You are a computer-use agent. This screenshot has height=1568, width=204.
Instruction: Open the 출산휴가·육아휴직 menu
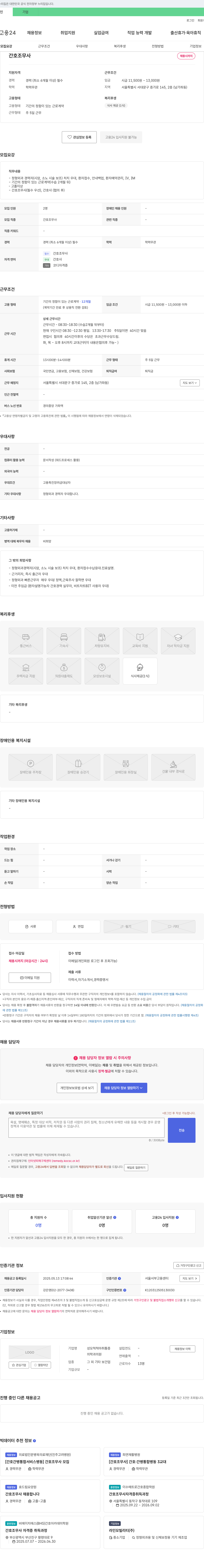(186, 33)
